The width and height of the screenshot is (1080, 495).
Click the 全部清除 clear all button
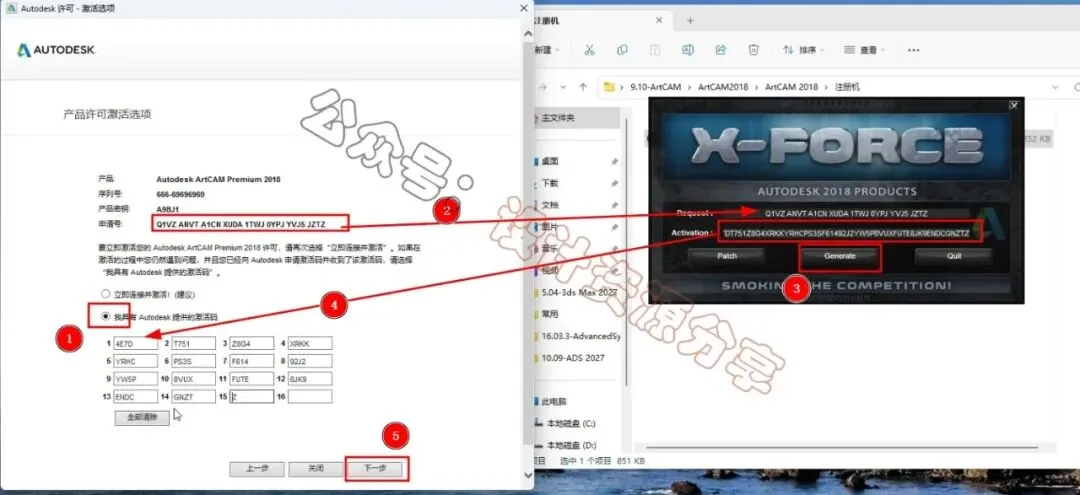[x=142, y=418]
